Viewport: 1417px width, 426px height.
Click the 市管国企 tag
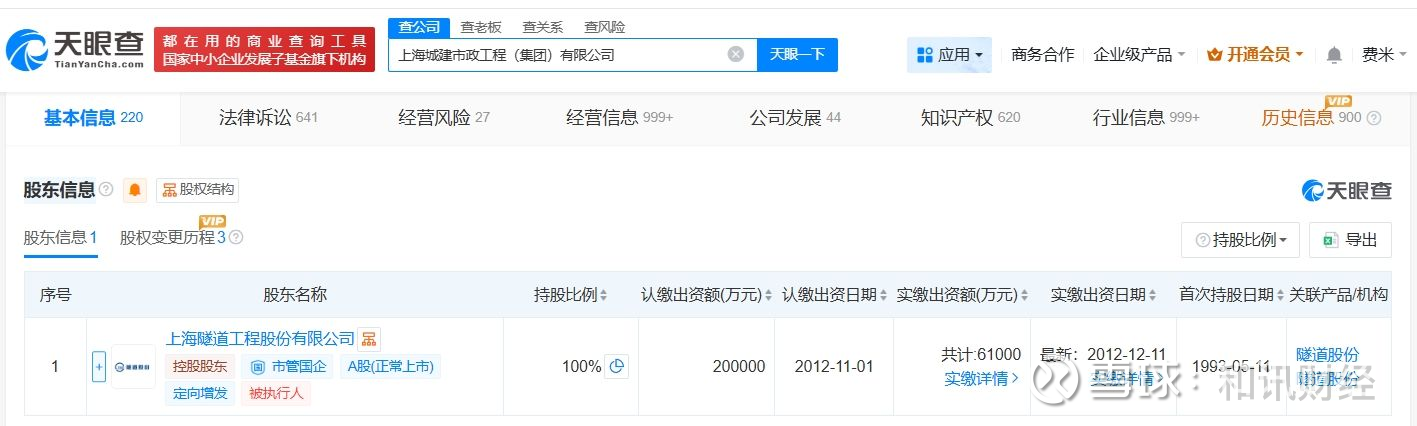click(x=288, y=367)
